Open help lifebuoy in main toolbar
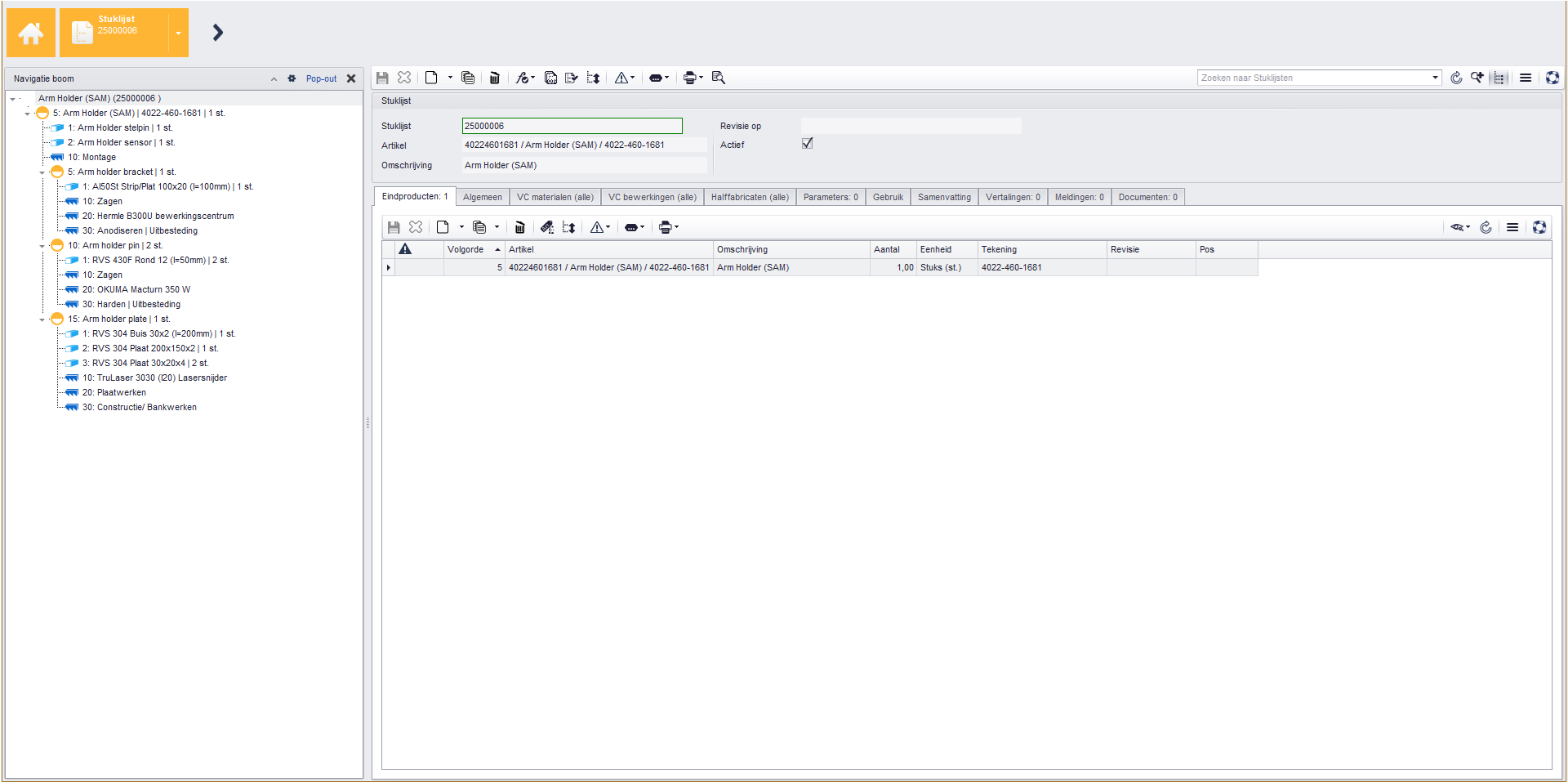This screenshot has width=1568, height=782. coord(1552,78)
